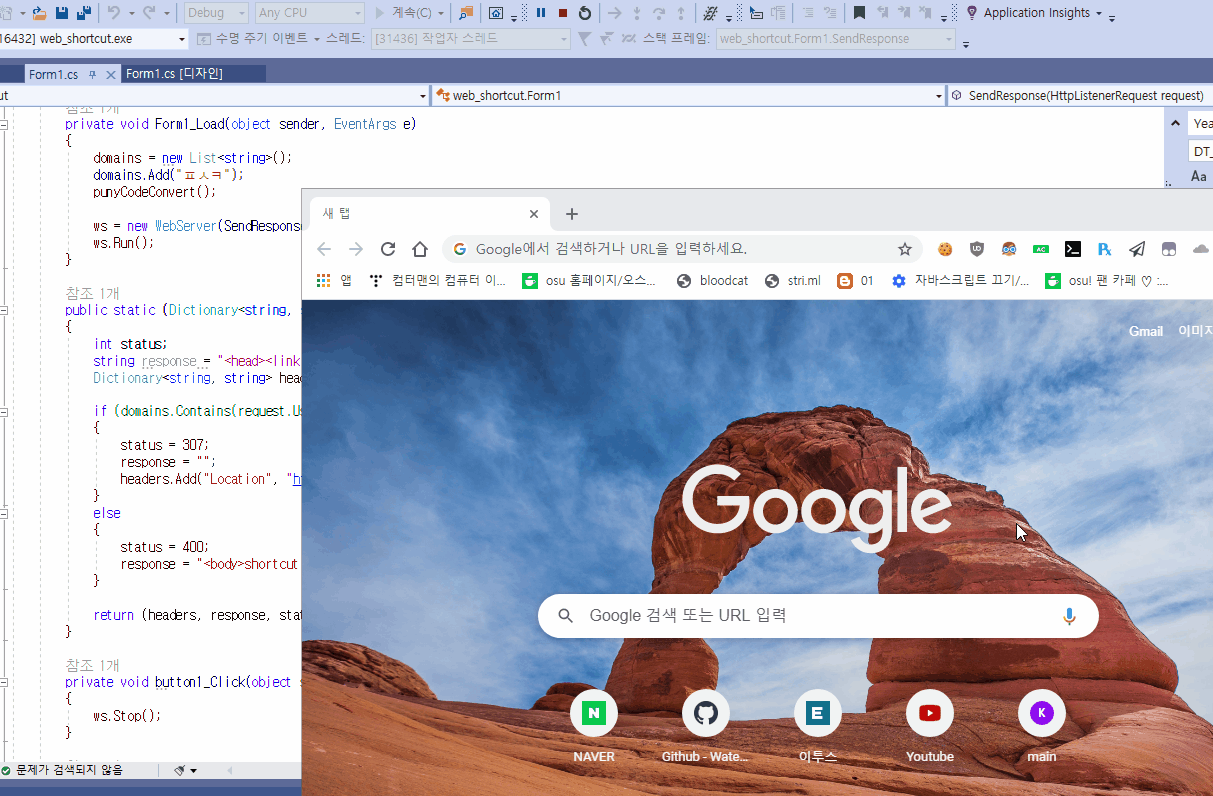Screen dimensions: 1213x796
Task: Open the 자바스크립트 끄기 bookmark
Action: pos(960,281)
